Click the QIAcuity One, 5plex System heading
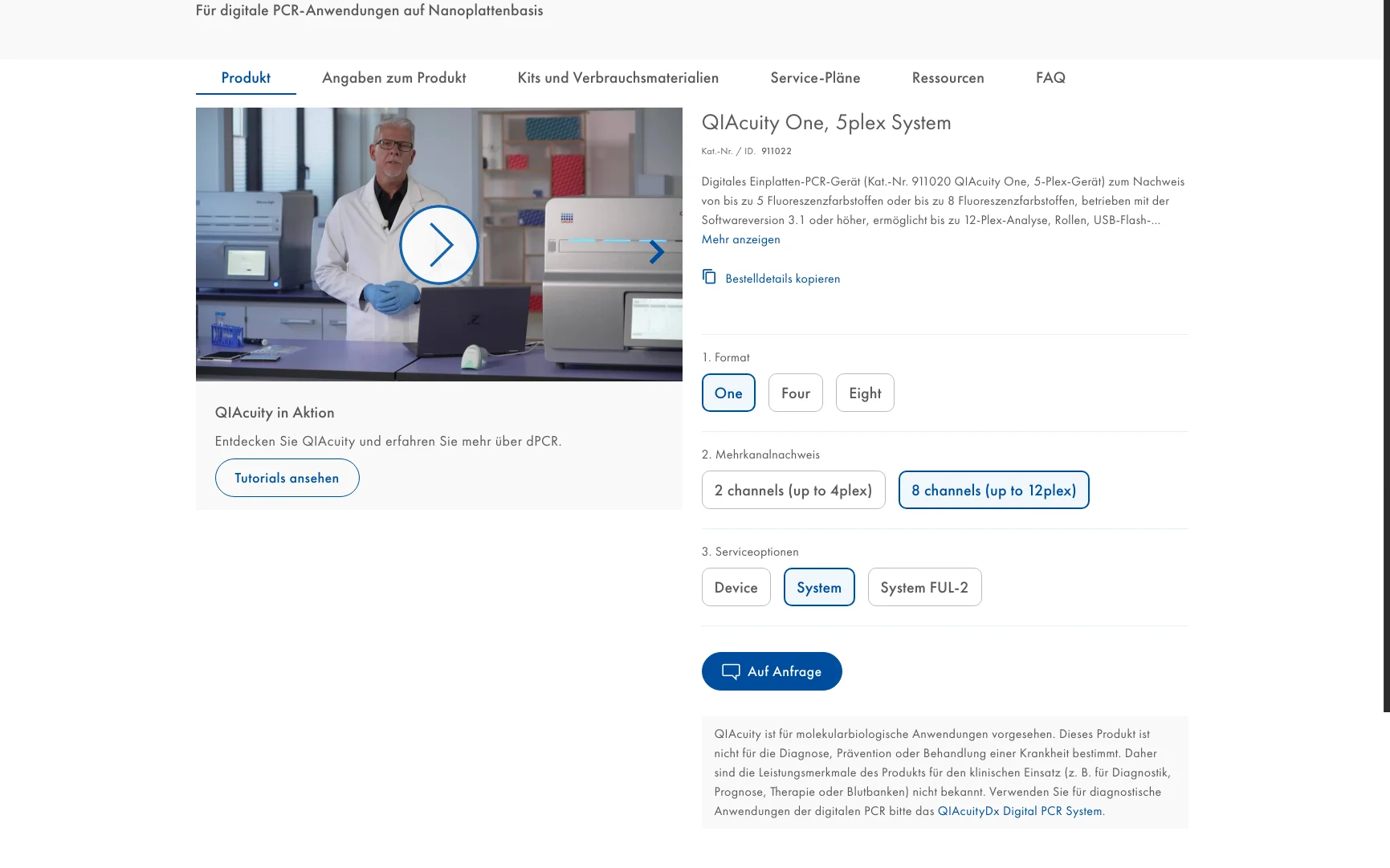 pyautogui.click(x=826, y=122)
